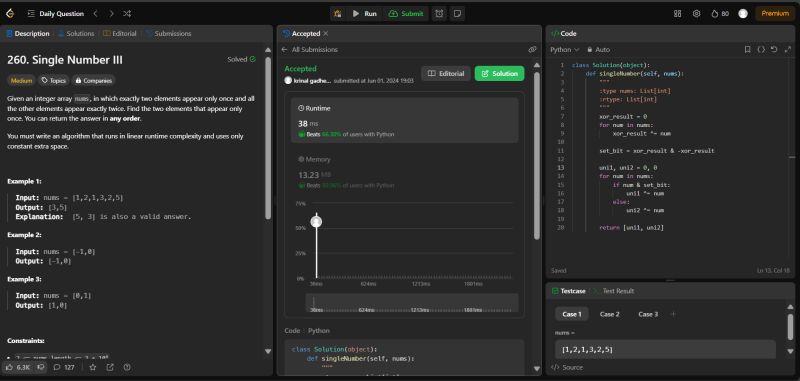Show the Topics tag

[x=54, y=81]
